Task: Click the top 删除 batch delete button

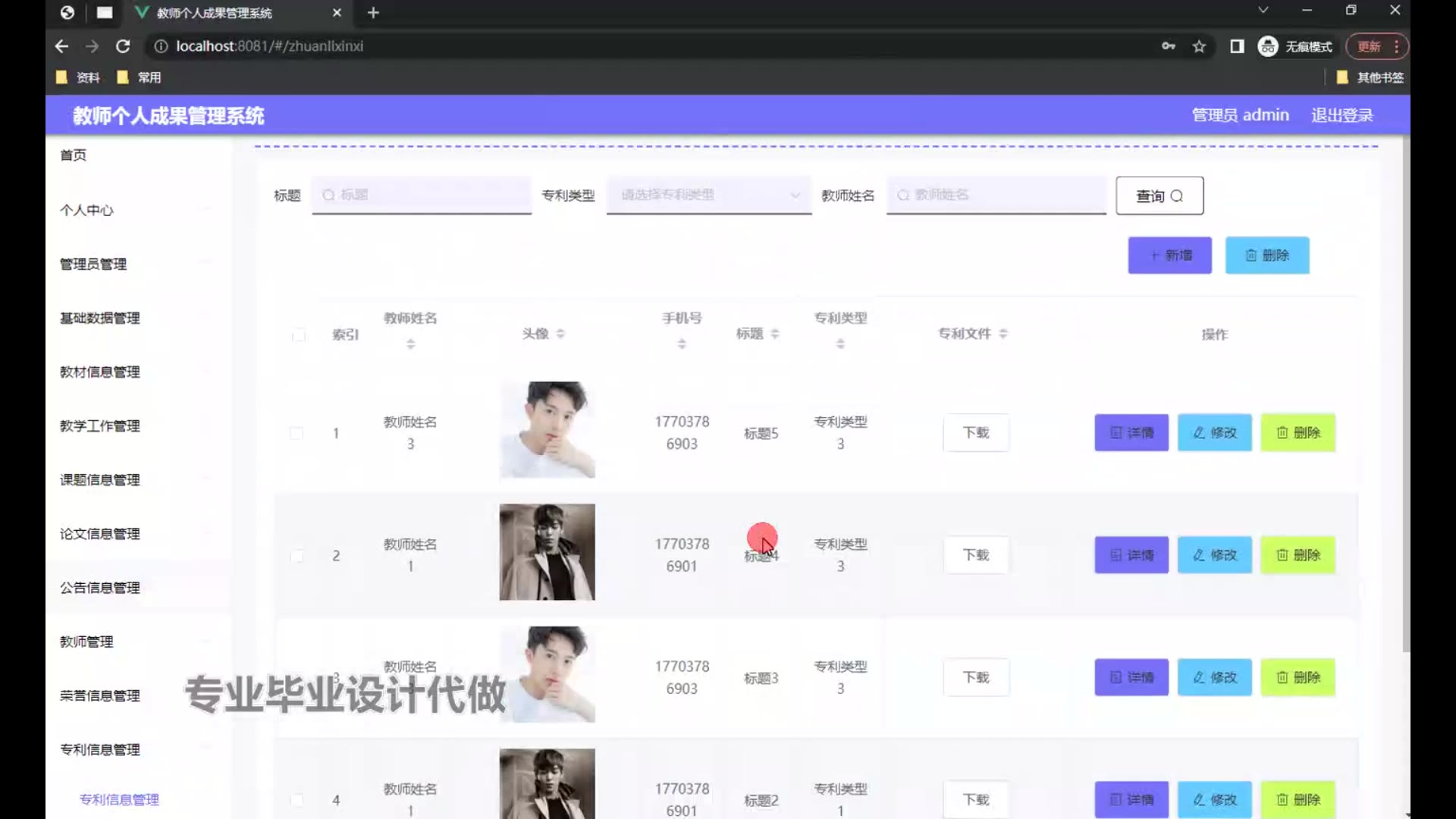Action: 1267,256
